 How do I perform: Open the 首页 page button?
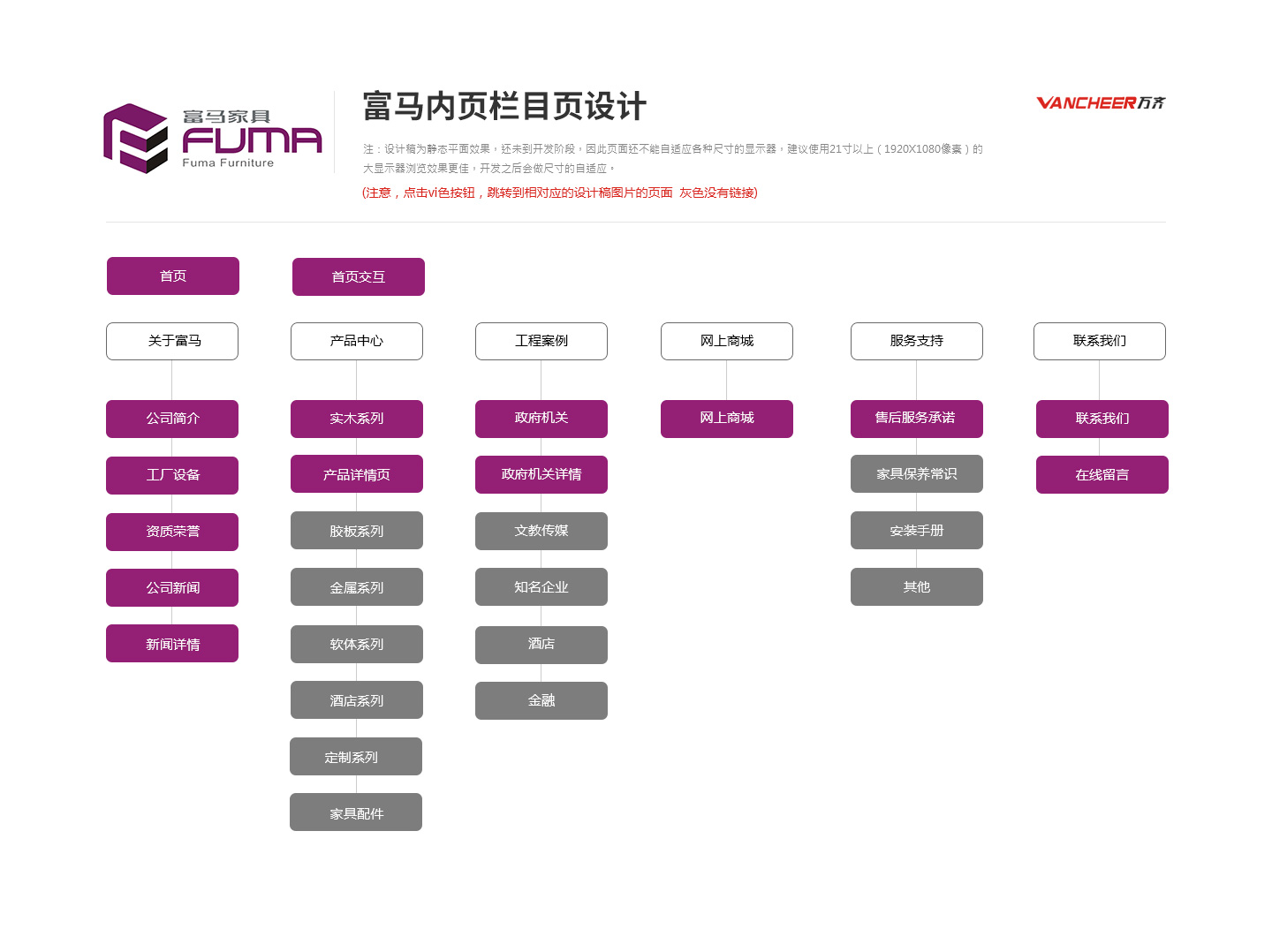click(173, 276)
